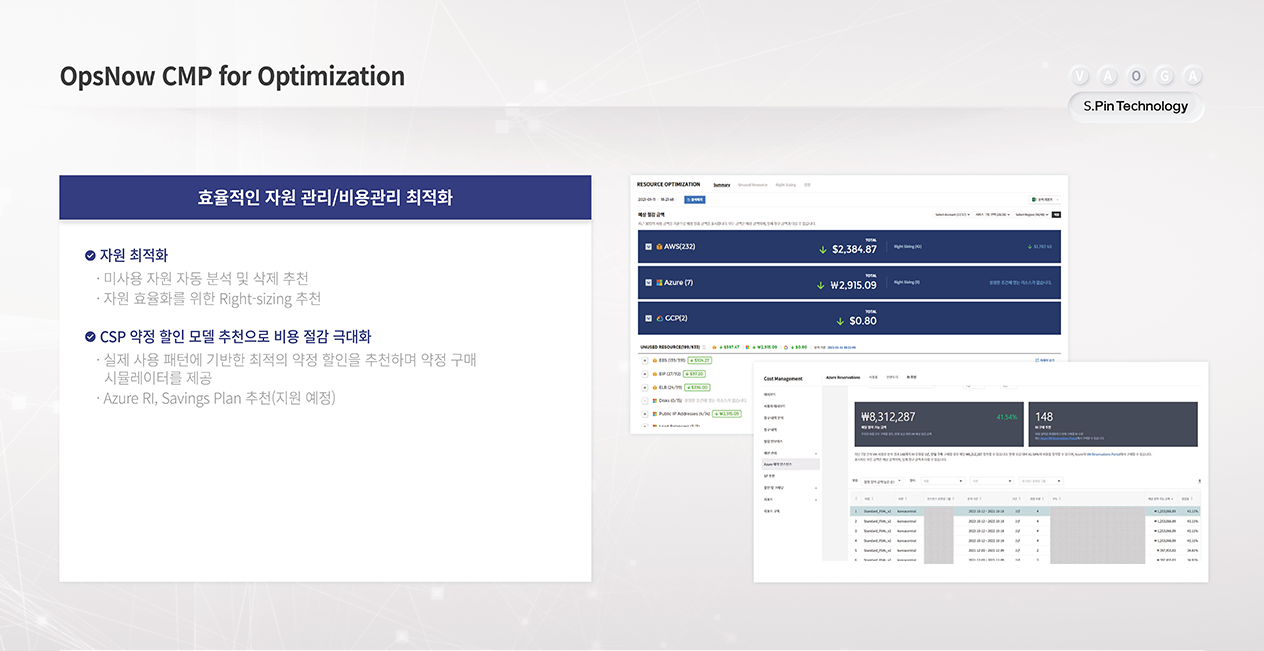This screenshot has width=1264, height=651.
Task: Open the sort order dropdown above reservations table
Action: pyautogui.click(x=882, y=481)
